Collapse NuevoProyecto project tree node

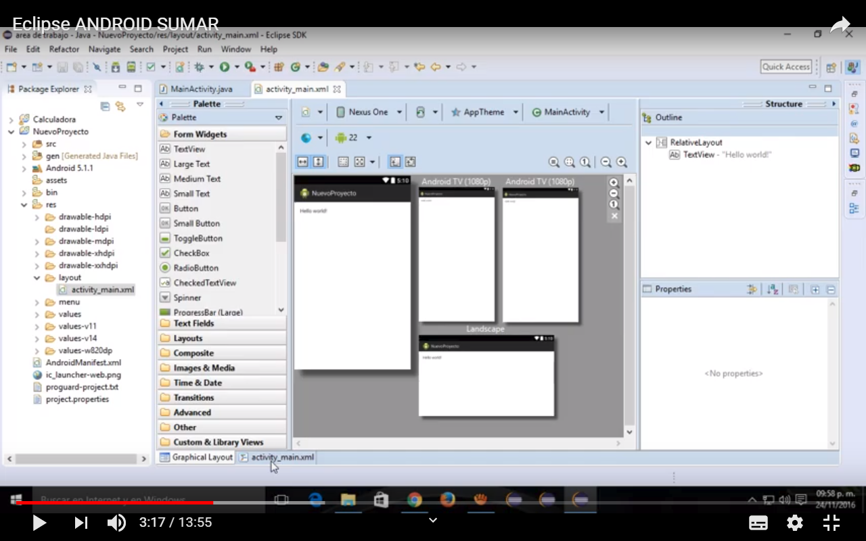11,132
